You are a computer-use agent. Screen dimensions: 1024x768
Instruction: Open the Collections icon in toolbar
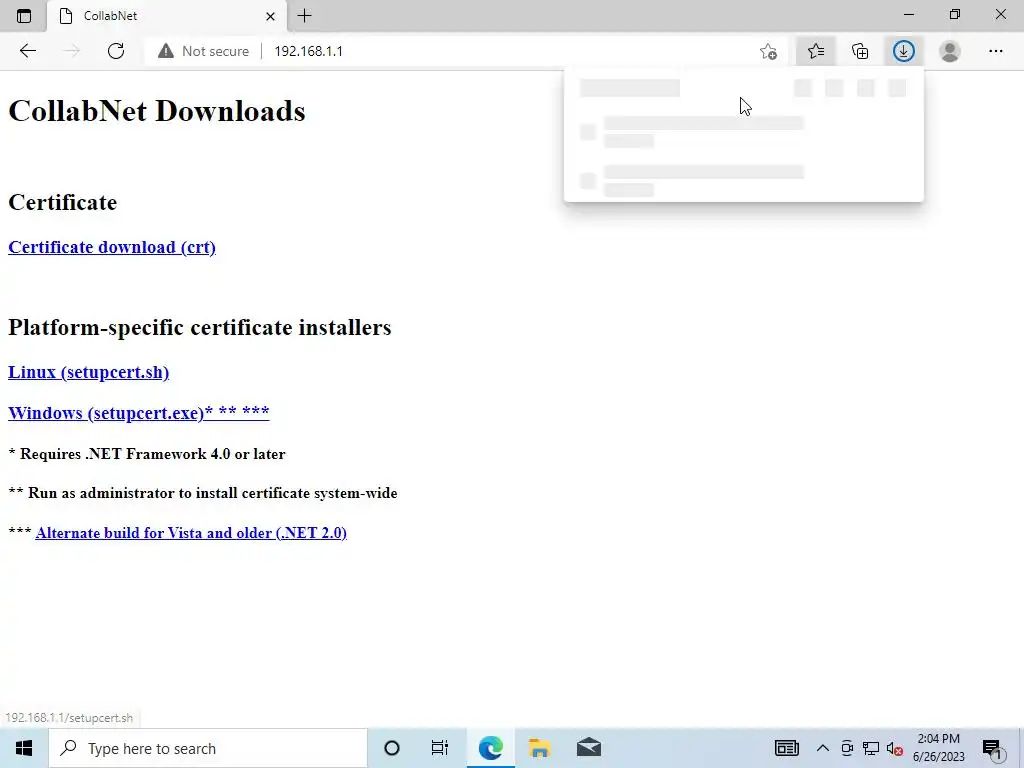(860, 51)
